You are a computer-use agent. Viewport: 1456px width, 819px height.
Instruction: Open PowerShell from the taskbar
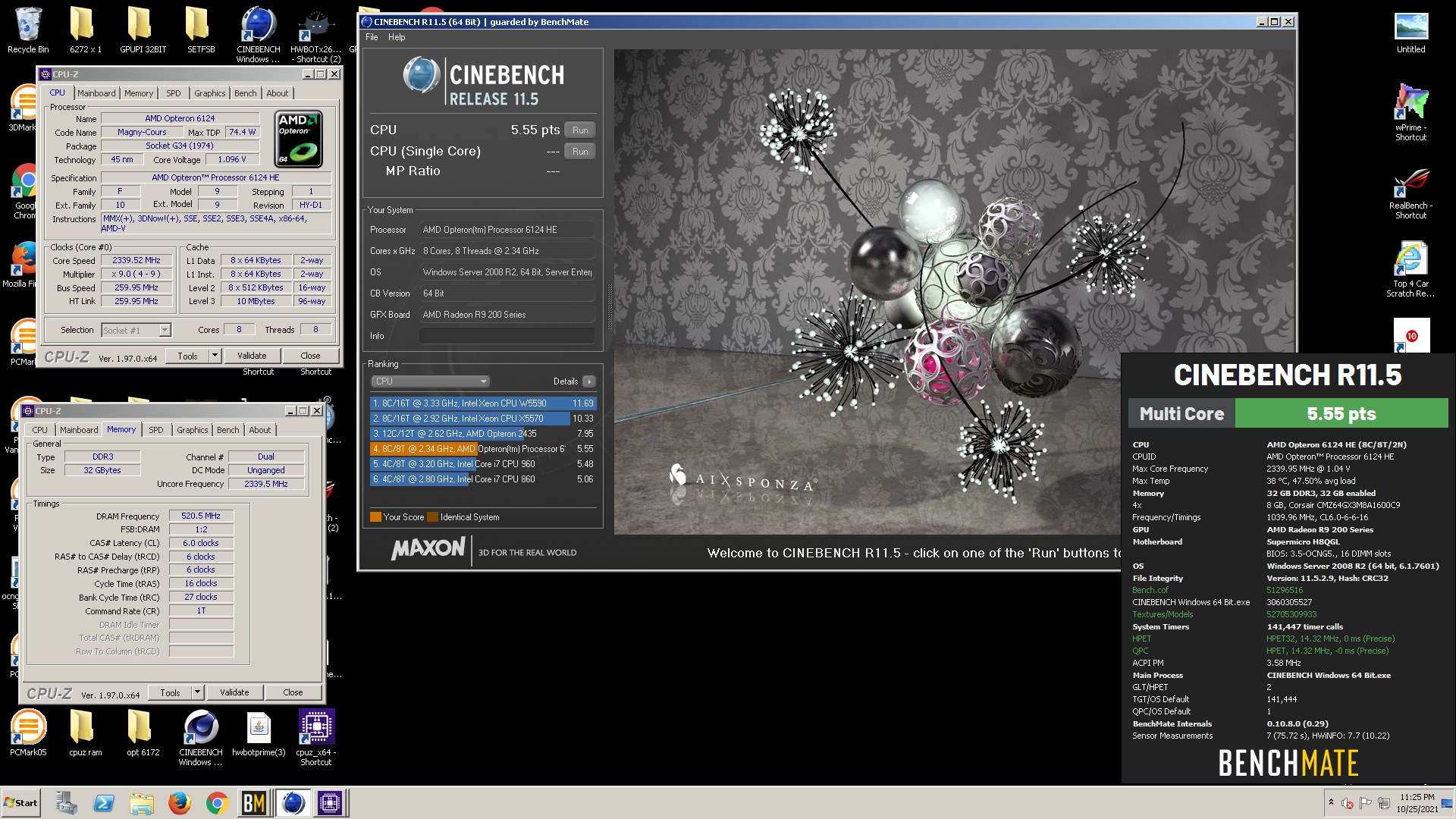coord(104,802)
